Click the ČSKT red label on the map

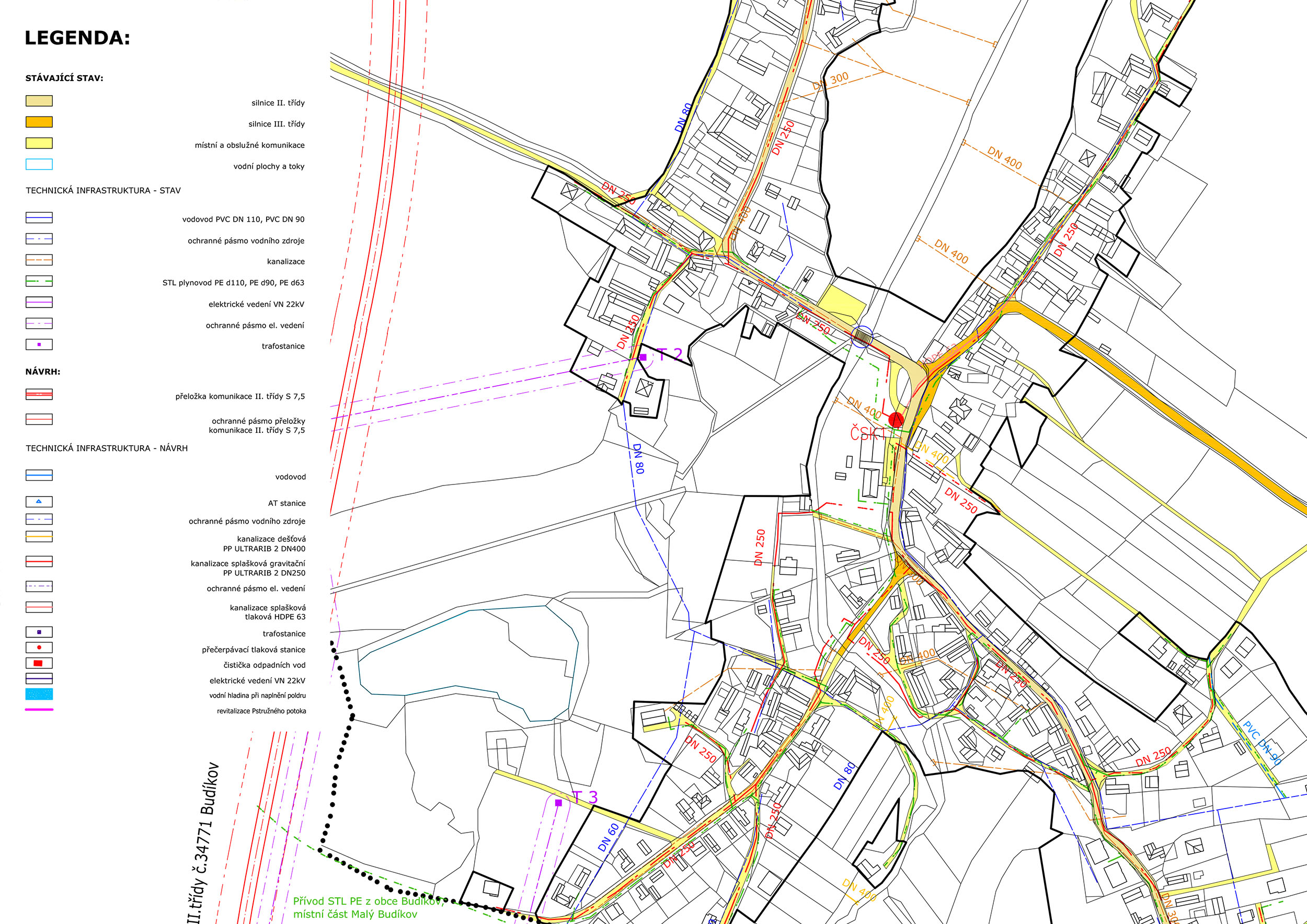click(x=867, y=434)
